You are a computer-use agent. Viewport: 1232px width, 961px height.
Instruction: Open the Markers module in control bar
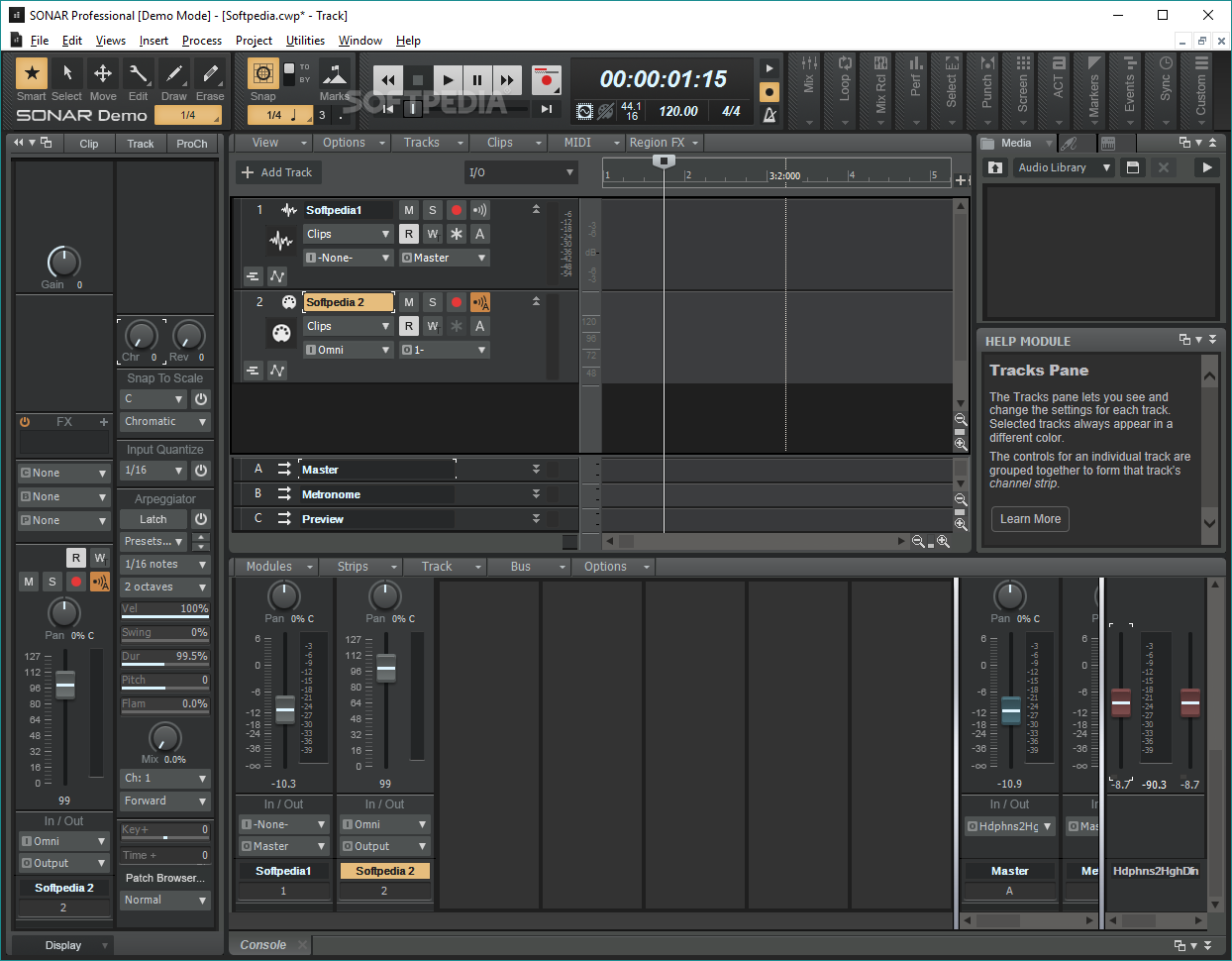point(1093,89)
